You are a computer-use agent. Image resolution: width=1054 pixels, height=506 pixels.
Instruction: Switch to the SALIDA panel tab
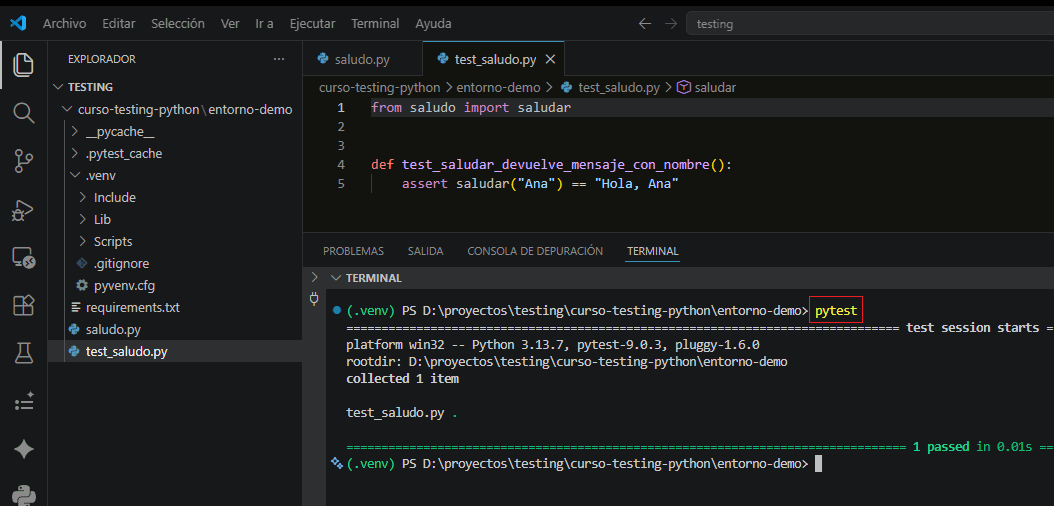click(x=425, y=251)
